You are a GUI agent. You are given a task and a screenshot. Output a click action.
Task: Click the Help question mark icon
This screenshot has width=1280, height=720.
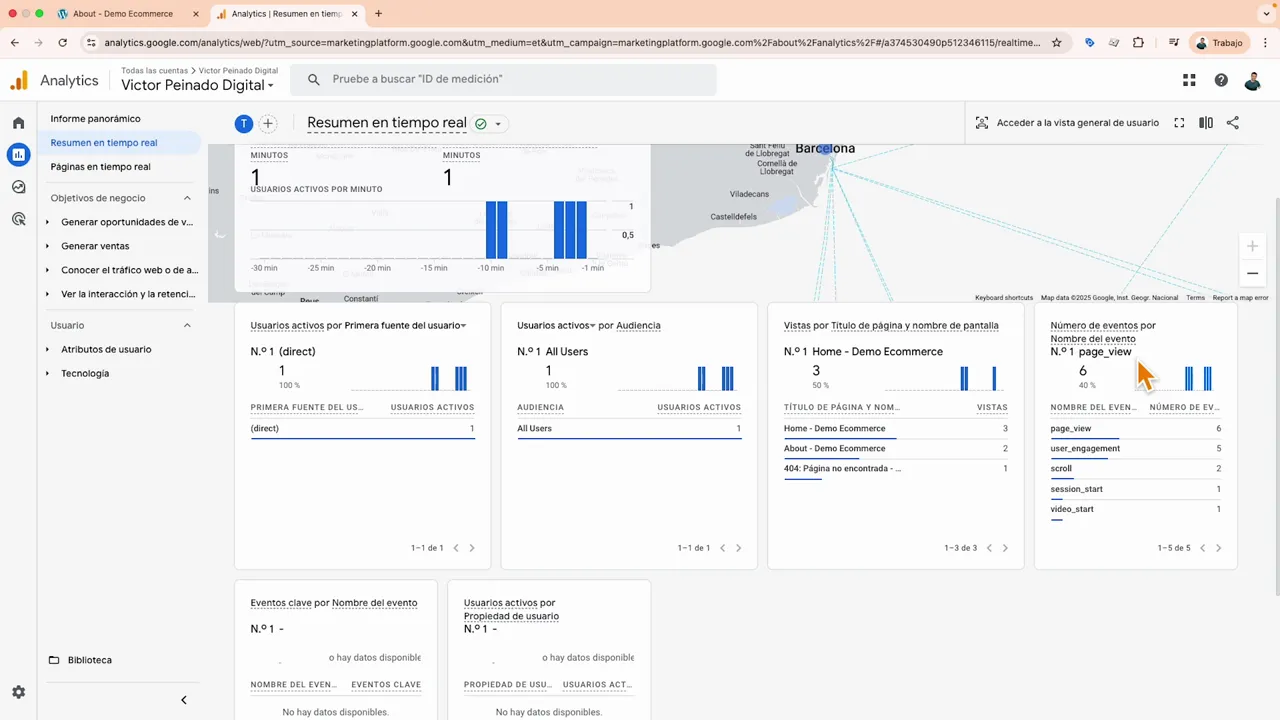pos(1221,80)
